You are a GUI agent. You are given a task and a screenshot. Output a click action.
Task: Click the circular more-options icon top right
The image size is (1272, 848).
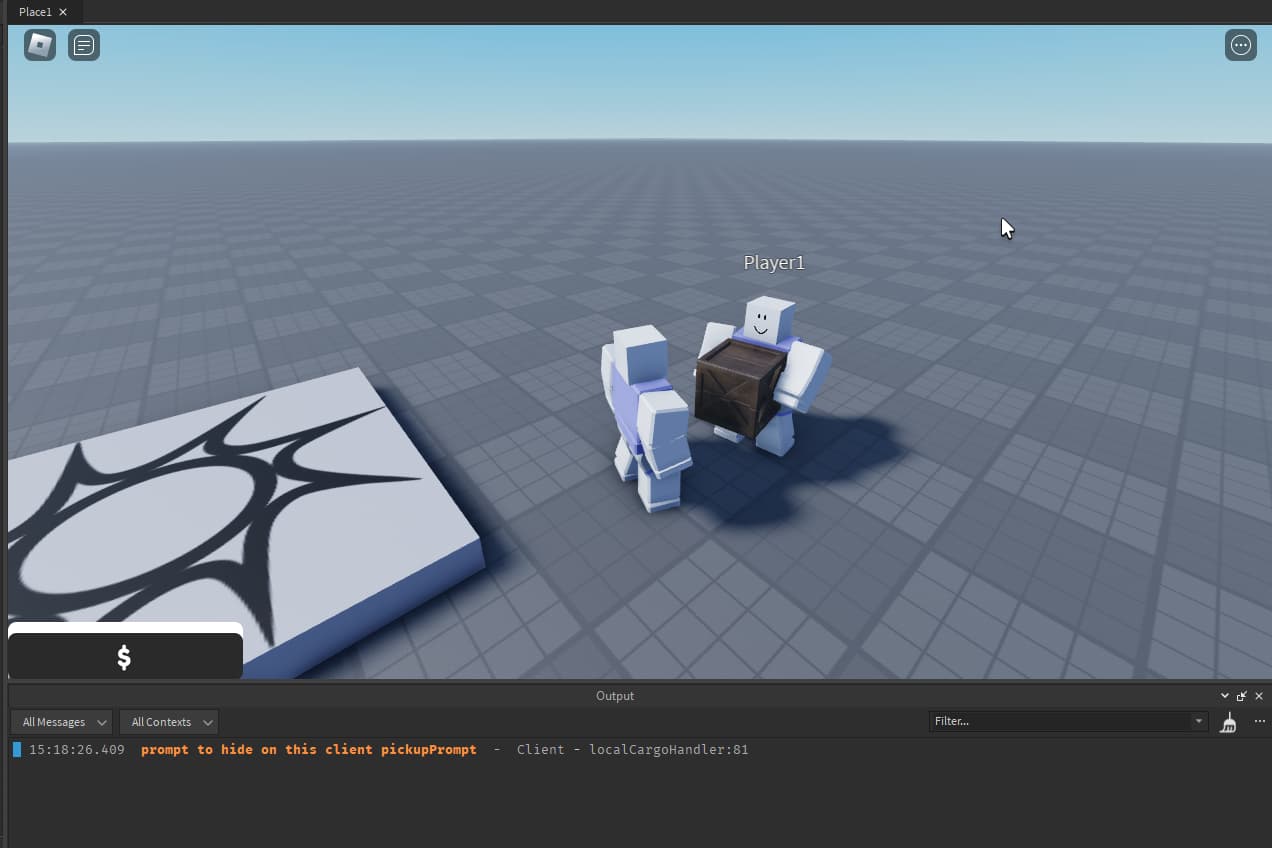tap(1240, 45)
